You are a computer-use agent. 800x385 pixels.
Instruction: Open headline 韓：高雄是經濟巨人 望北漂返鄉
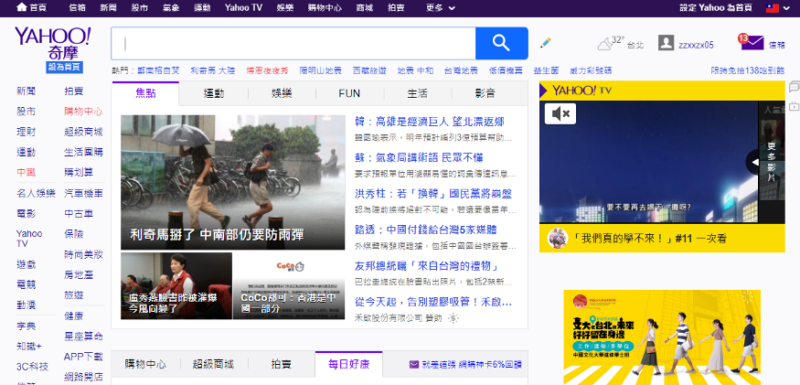[x=430, y=121]
